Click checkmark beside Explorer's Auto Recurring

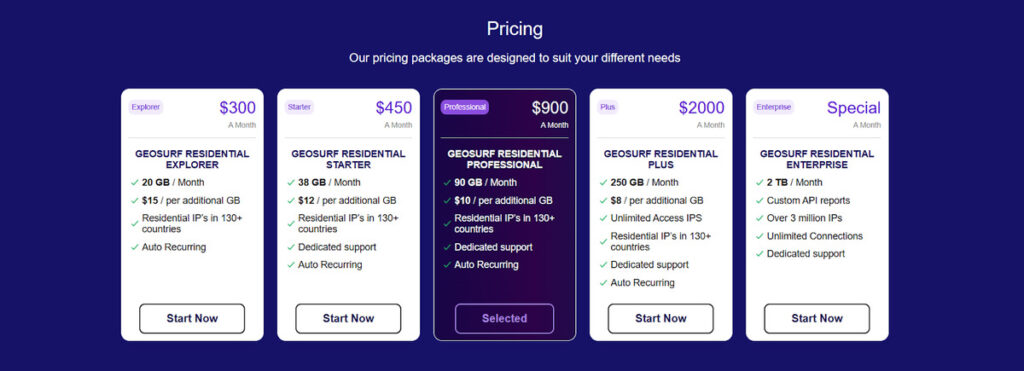tap(135, 248)
